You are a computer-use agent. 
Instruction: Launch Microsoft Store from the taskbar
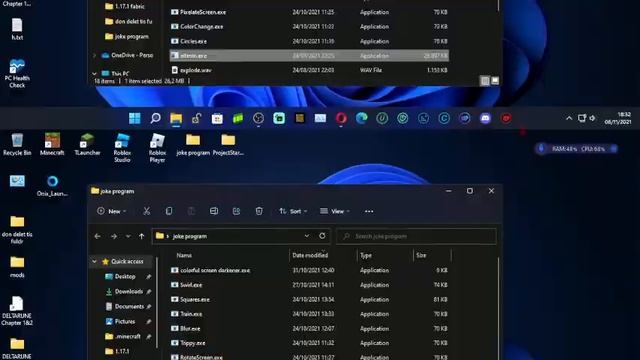[217, 118]
